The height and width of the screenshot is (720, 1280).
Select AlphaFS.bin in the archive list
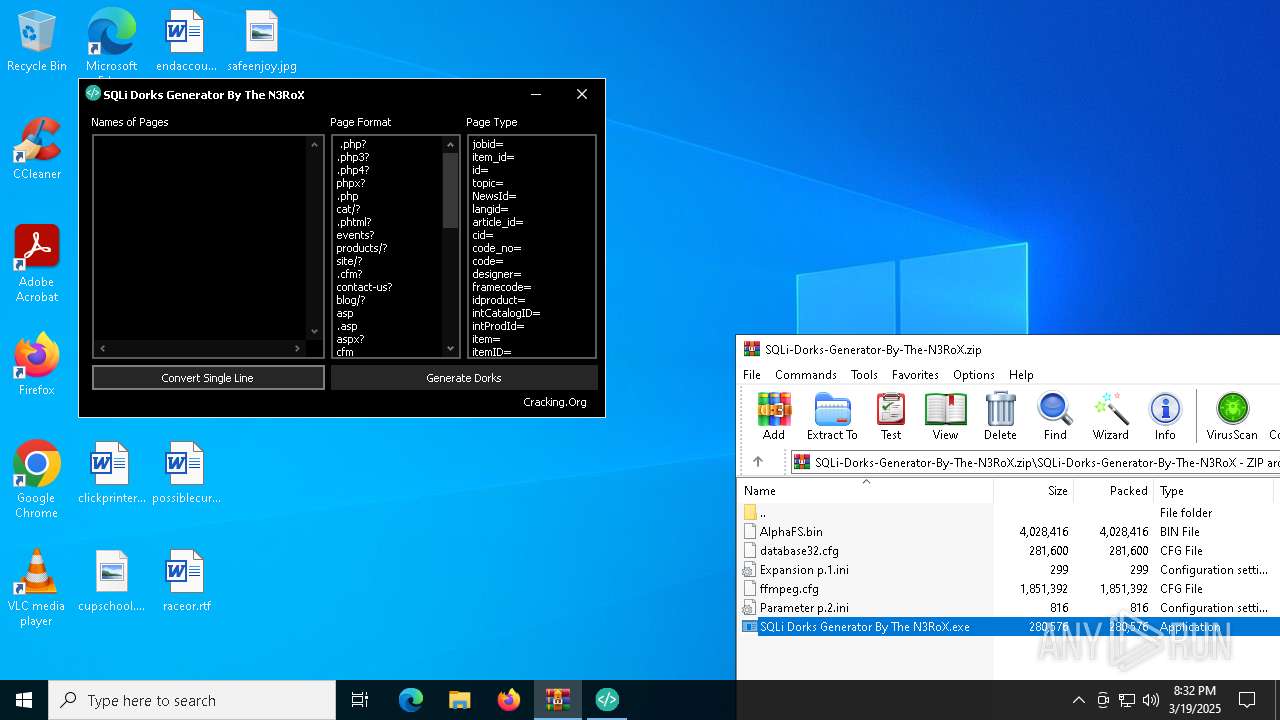pyautogui.click(x=1008, y=532)
